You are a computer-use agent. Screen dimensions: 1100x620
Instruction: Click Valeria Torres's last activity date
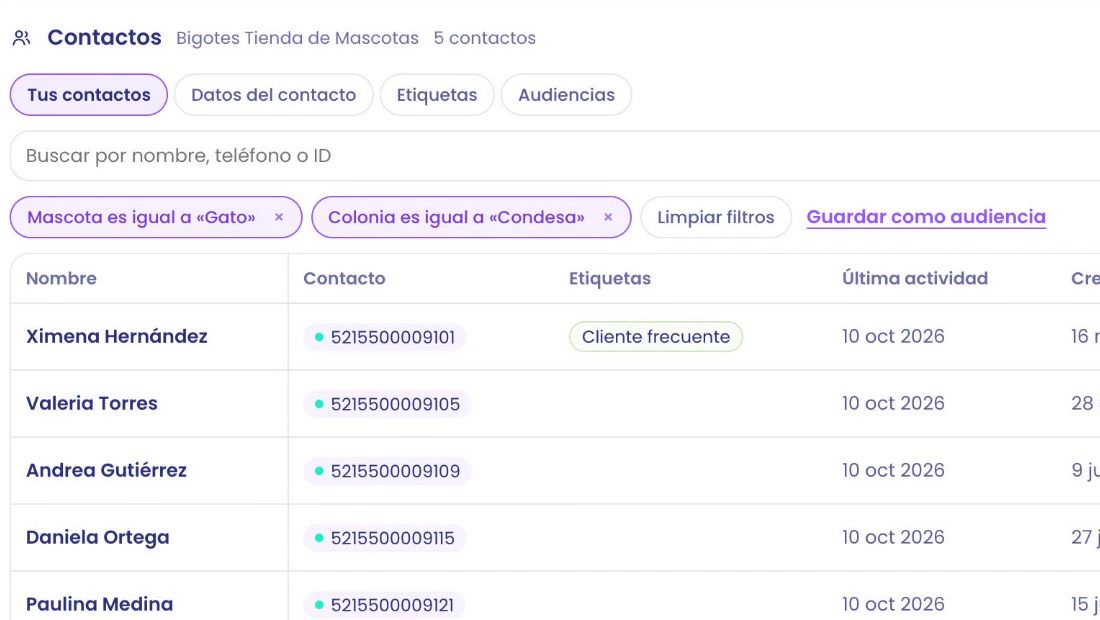893,403
